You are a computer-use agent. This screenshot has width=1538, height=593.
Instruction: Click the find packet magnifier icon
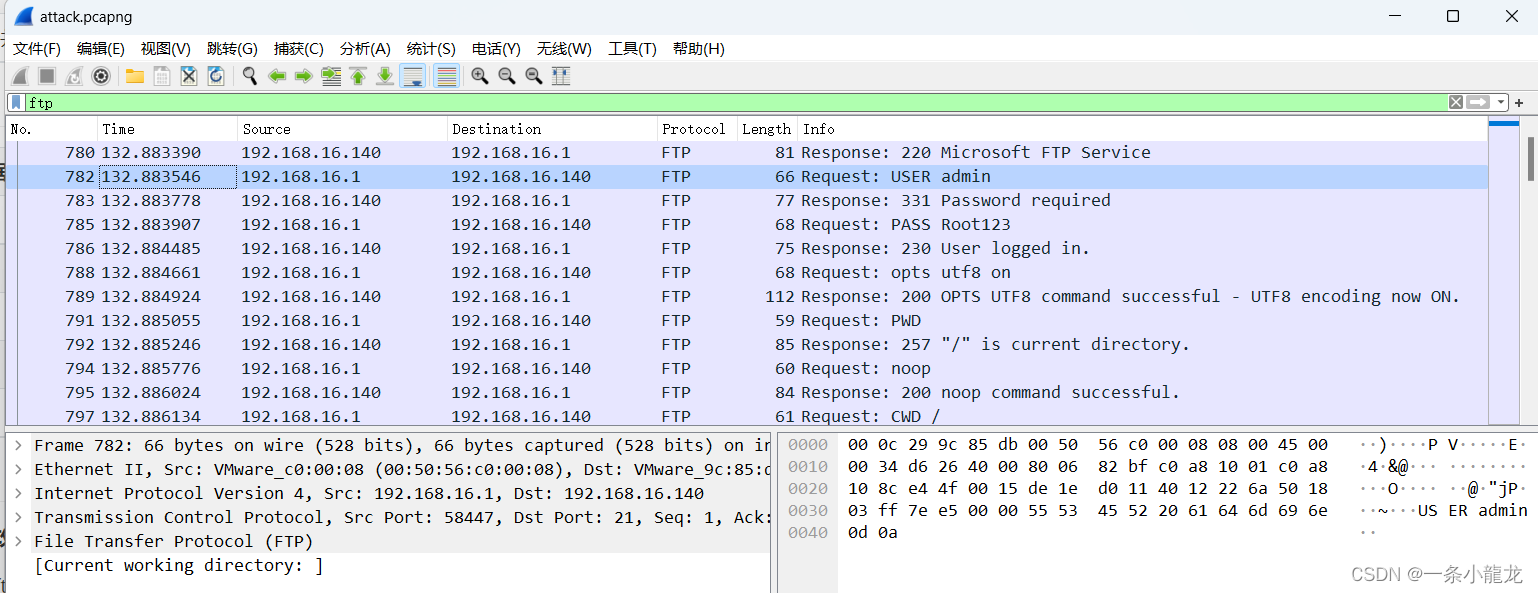point(250,76)
